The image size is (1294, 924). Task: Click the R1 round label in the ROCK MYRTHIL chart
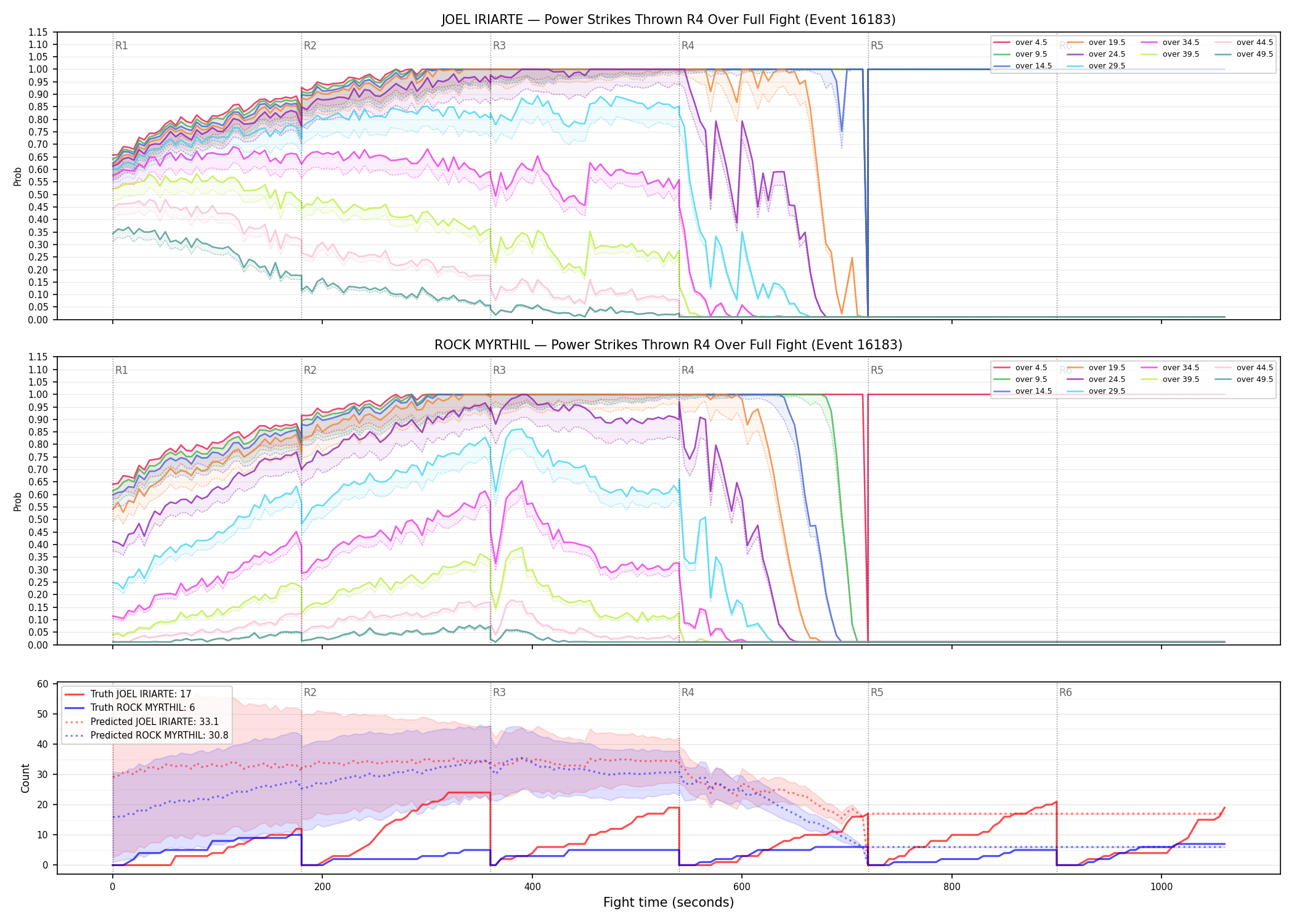tap(121, 370)
